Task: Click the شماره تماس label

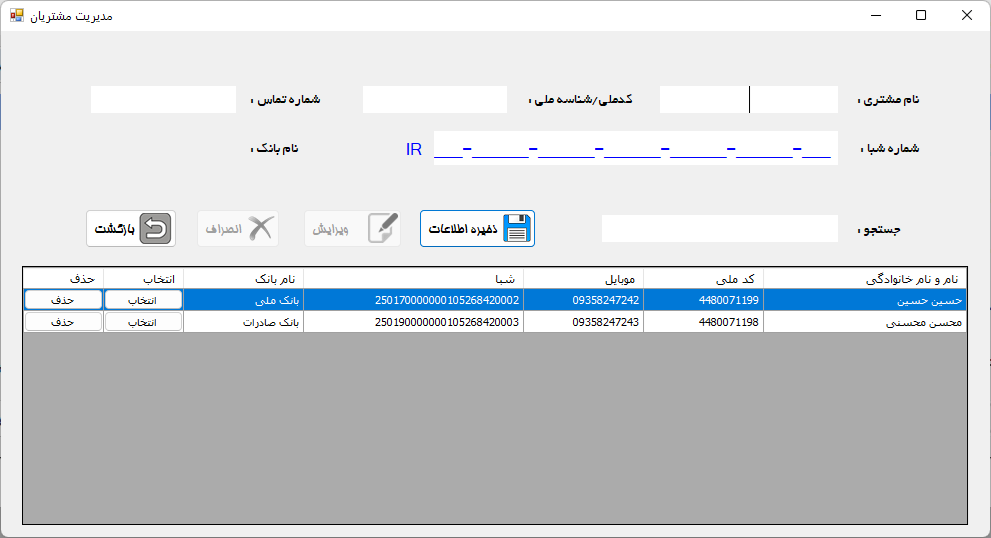Action: pos(286,100)
